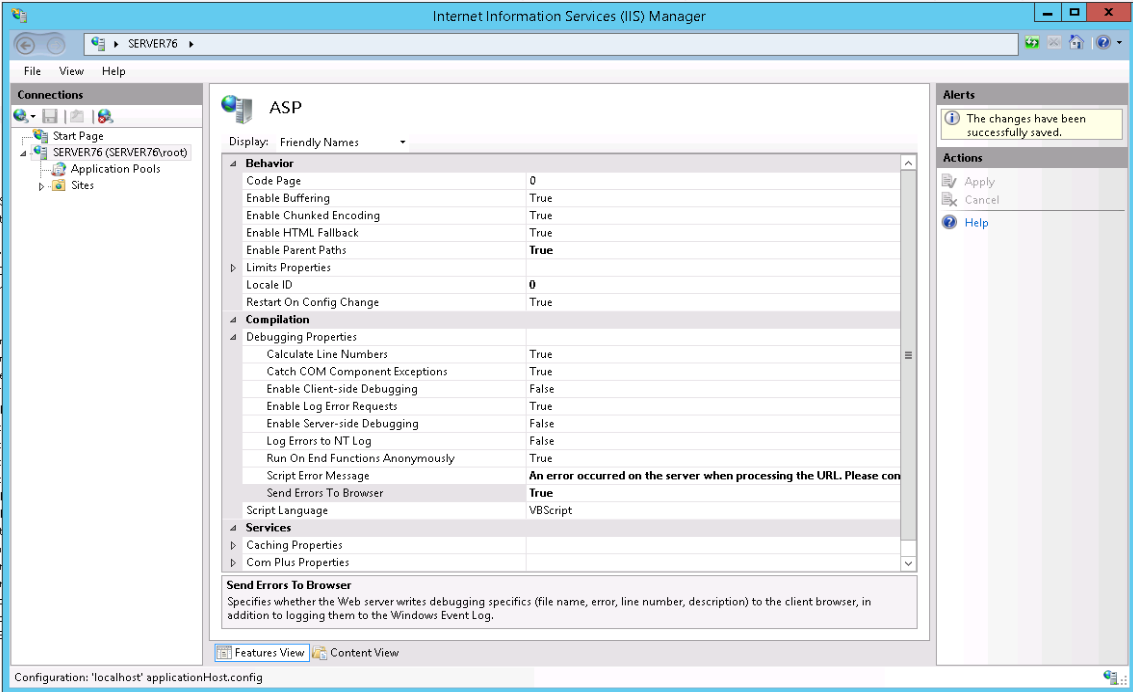Click the Help link in Actions

[x=976, y=222]
